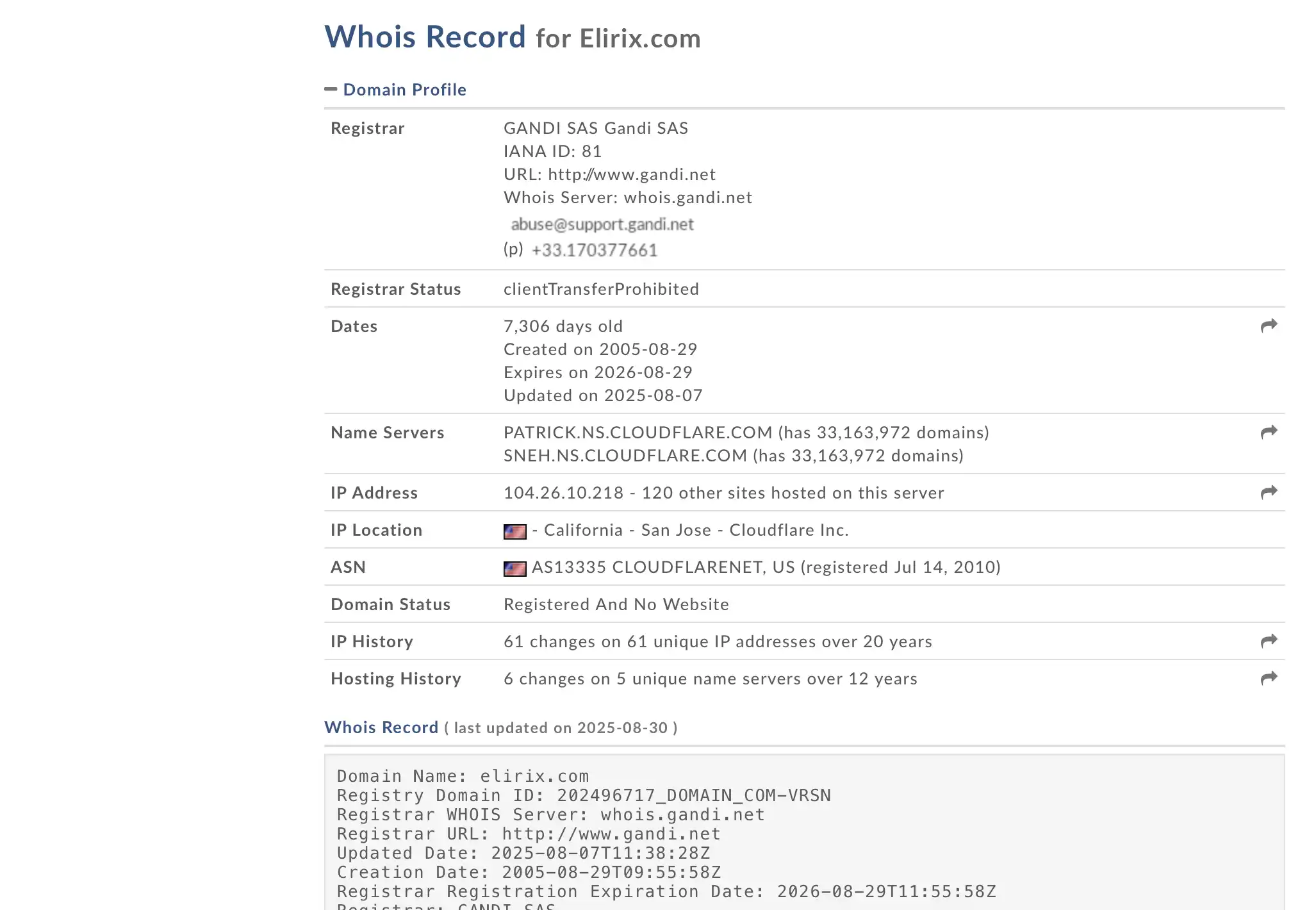Click the Whois Record section heading
1316x910 pixels.
coord(381,727)
